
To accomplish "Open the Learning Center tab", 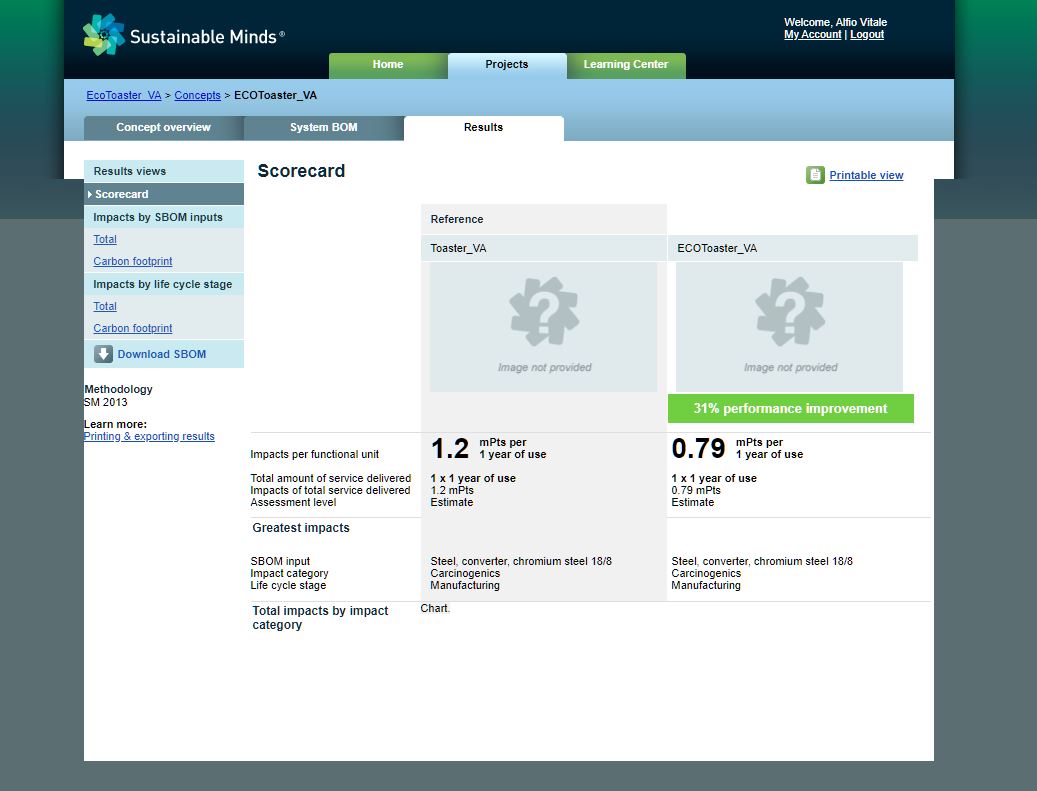I will [626, 65].
